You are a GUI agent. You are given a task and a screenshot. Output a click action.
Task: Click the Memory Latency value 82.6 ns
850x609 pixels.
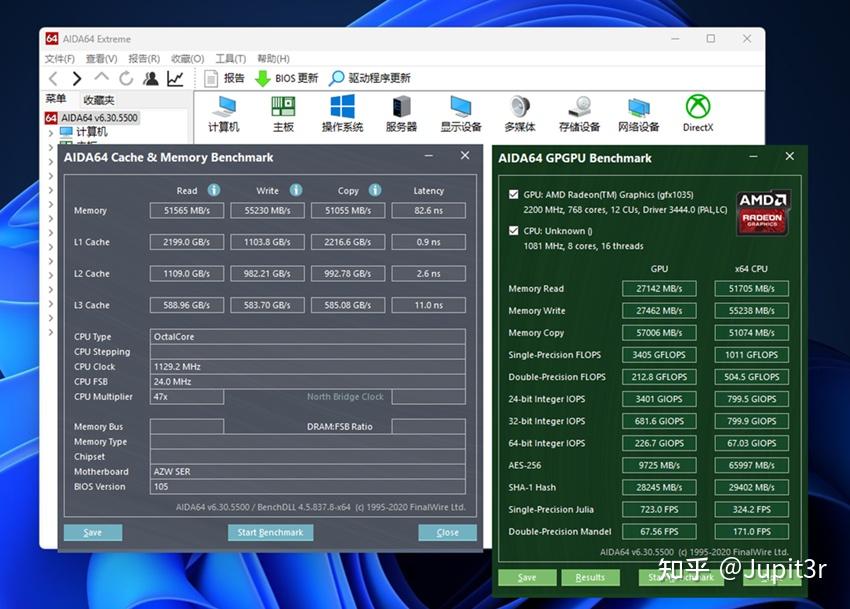[x=428, y=210]
